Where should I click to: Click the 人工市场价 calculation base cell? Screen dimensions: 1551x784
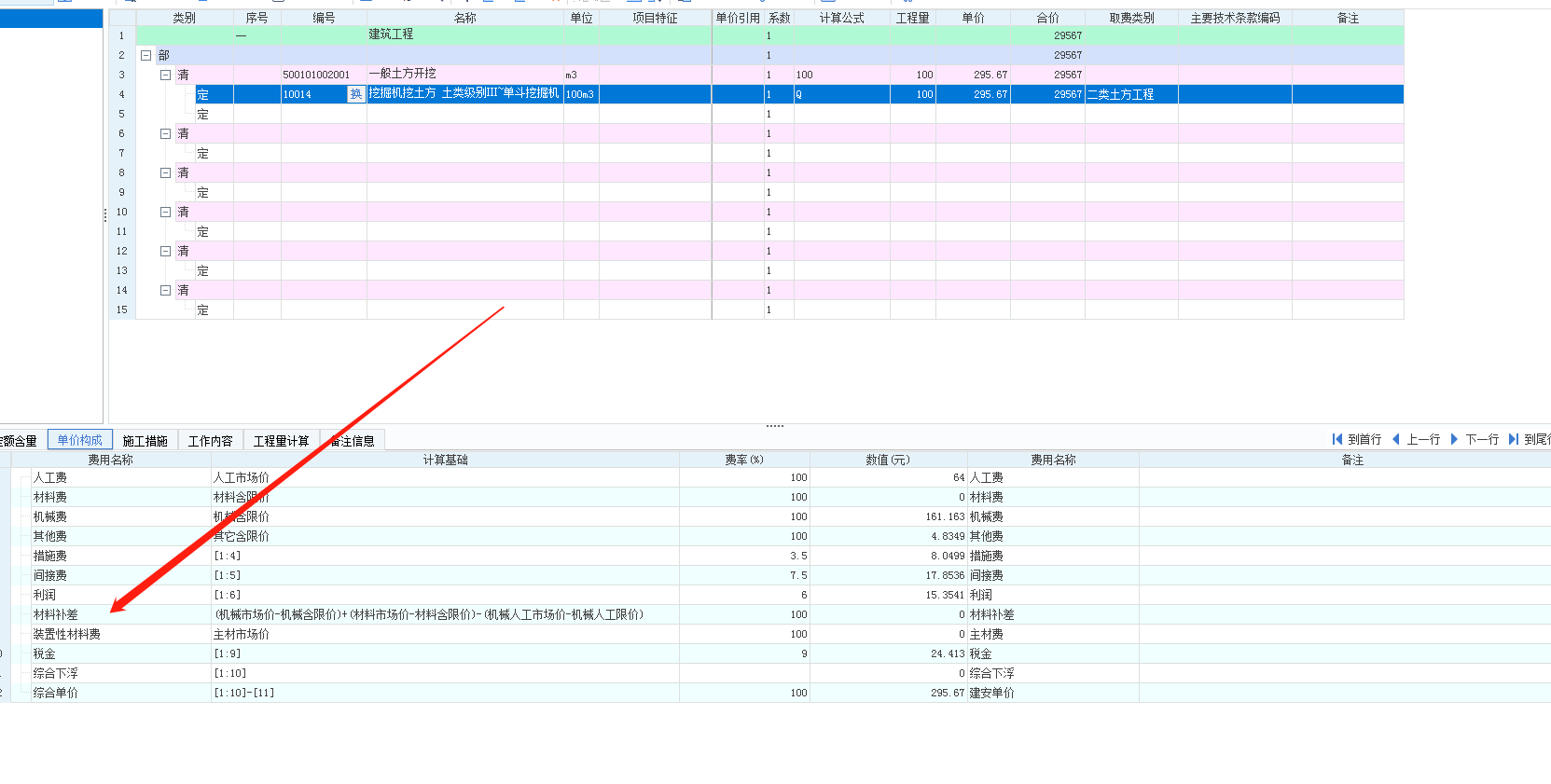(445, 477)
